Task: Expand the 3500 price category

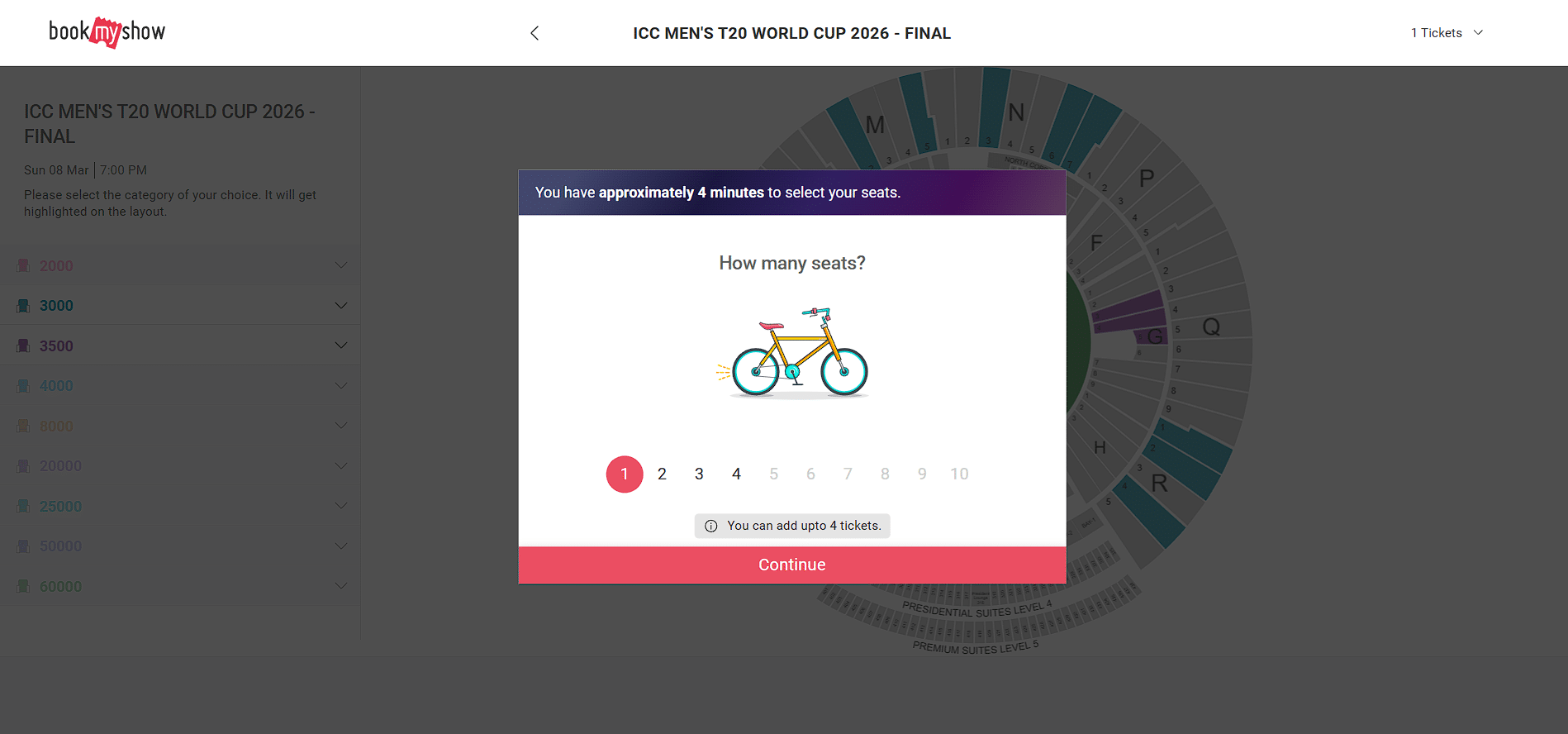Action: point(340,345)
